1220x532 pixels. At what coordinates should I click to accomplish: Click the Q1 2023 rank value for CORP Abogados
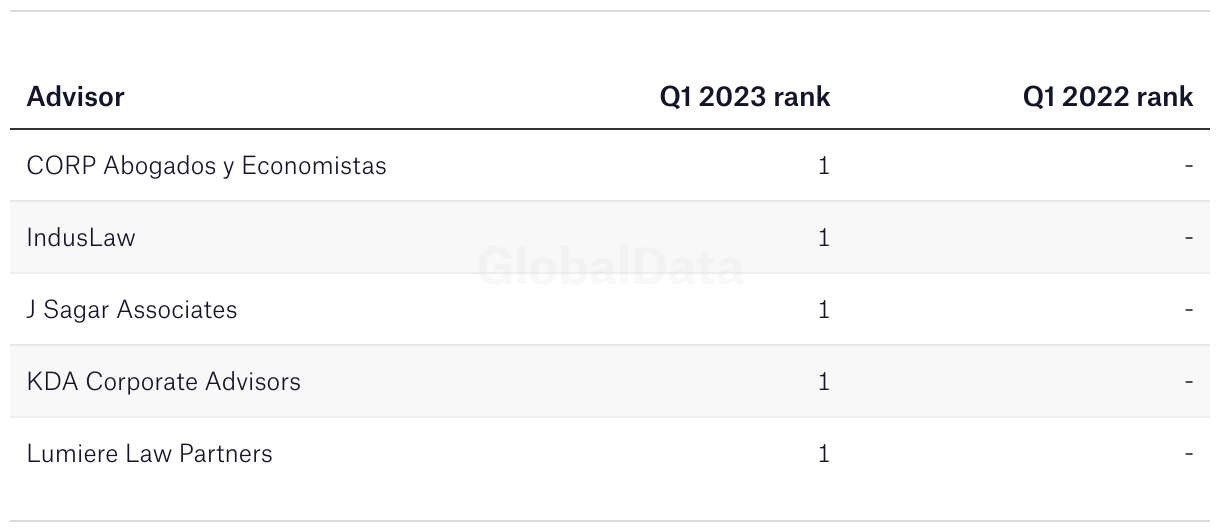click(x=824, y=166)
